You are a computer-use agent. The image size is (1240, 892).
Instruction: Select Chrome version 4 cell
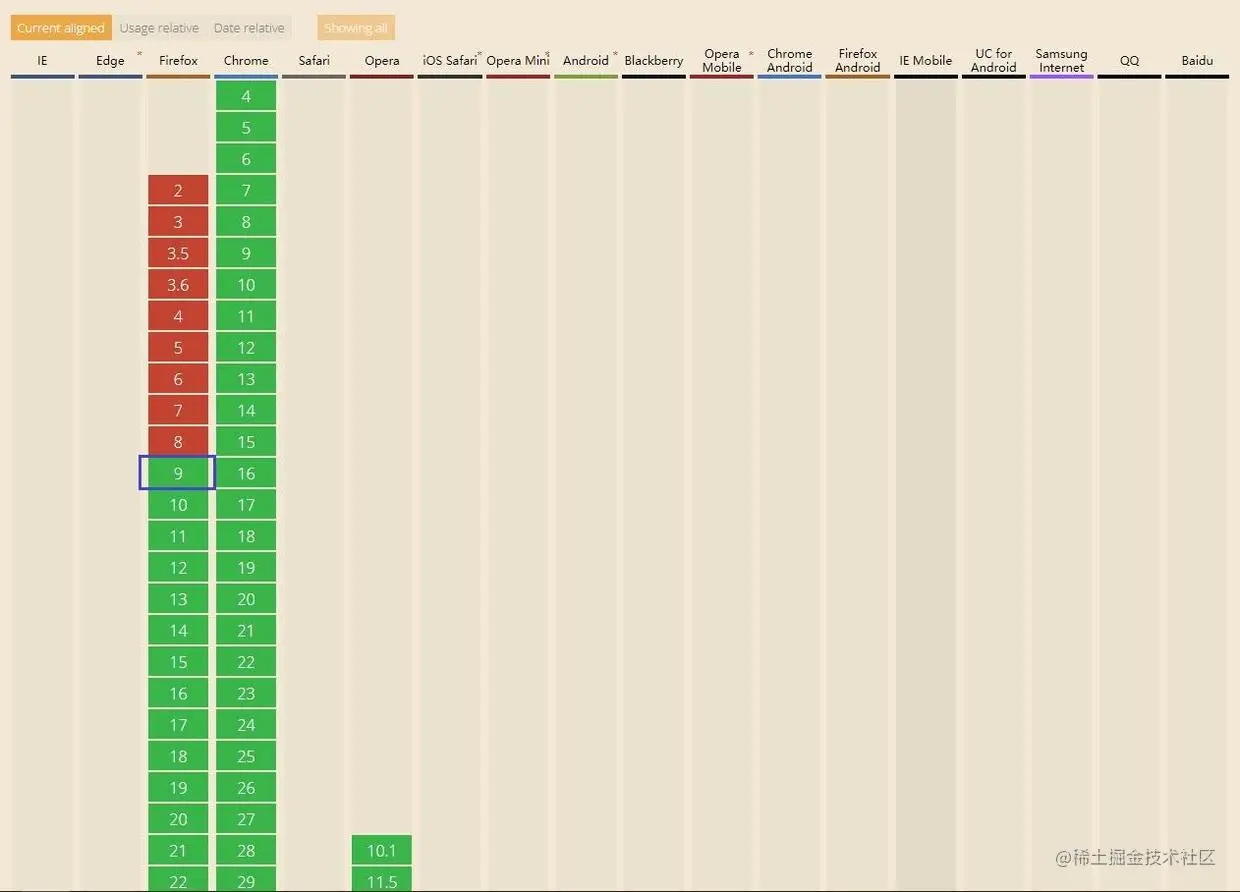(246, 96)
